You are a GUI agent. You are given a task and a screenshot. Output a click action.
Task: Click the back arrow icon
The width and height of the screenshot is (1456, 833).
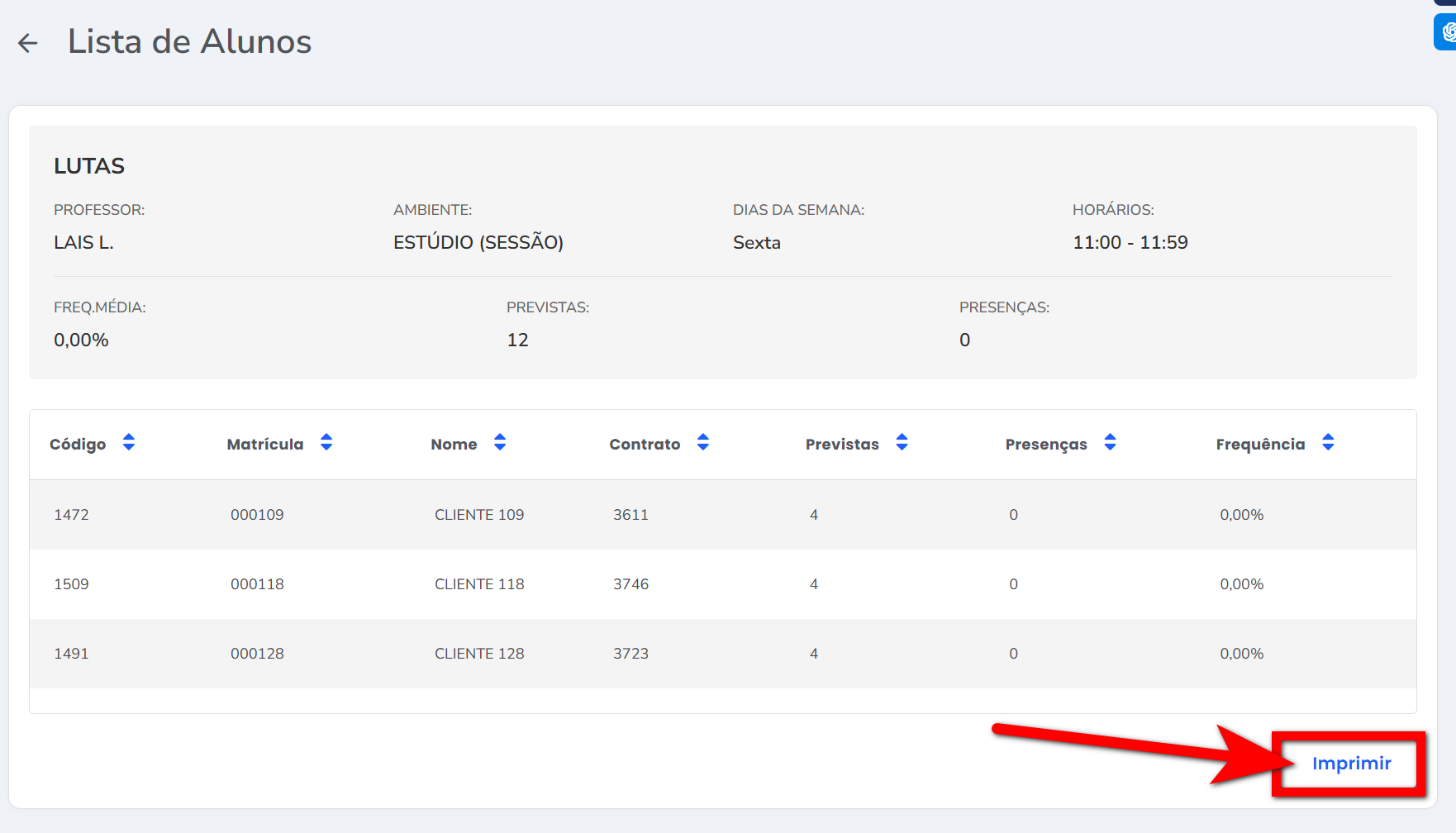[x=28, y=43]
